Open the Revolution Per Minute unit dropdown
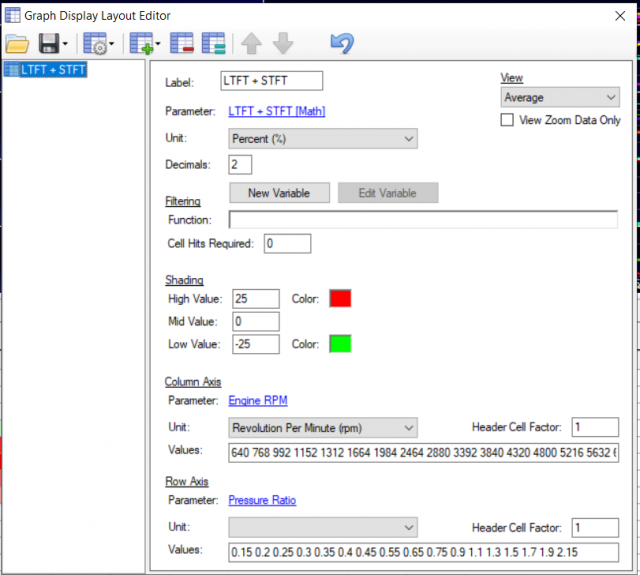 pos(322,428)
